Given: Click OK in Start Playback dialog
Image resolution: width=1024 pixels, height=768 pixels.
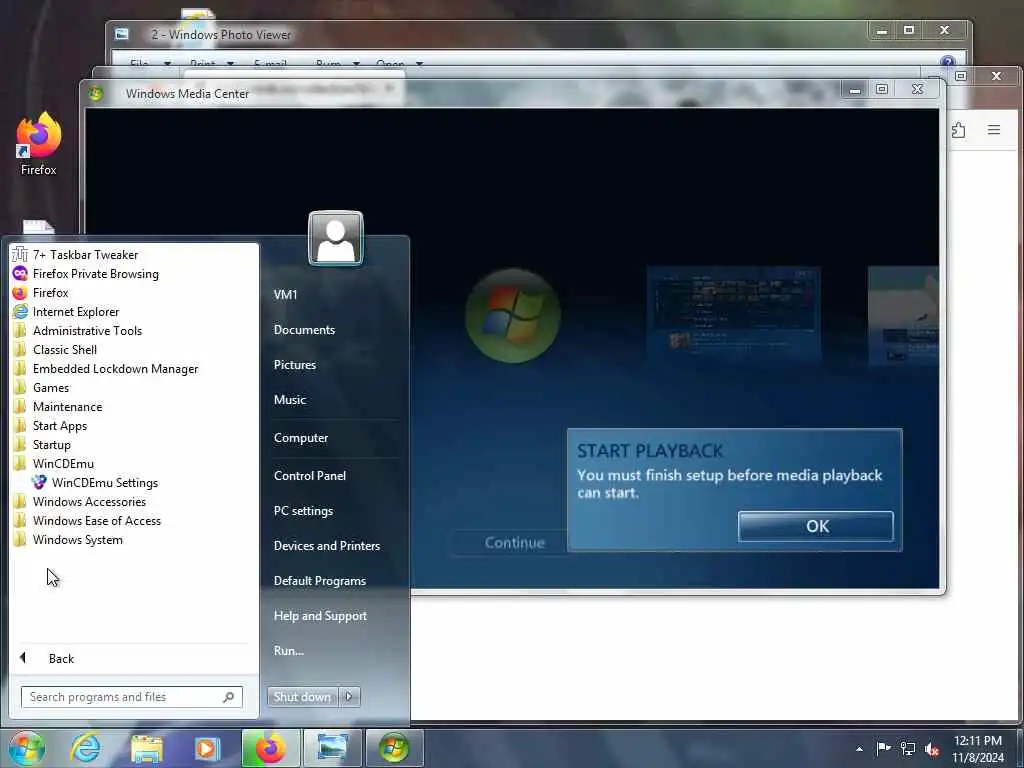Looking at the screenshot, I should [x=816, y=526].
